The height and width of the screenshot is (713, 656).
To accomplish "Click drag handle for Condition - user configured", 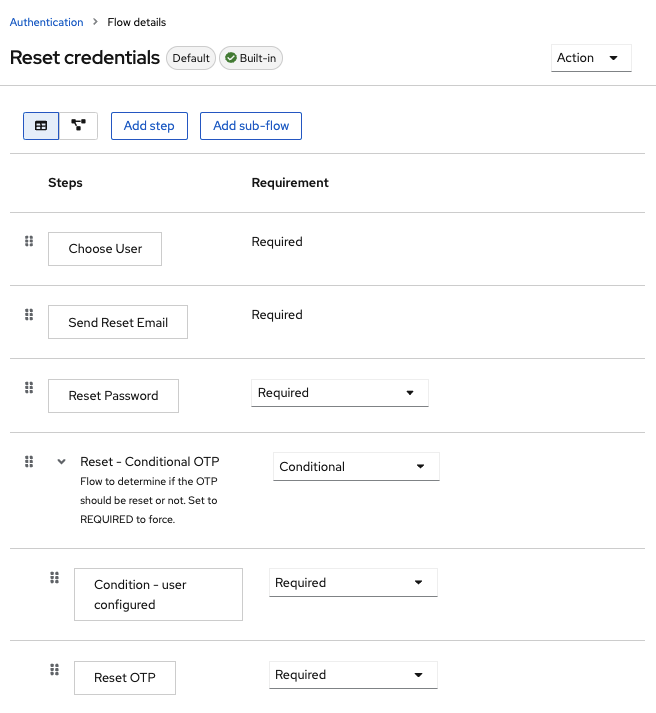I will coord(55,577).
